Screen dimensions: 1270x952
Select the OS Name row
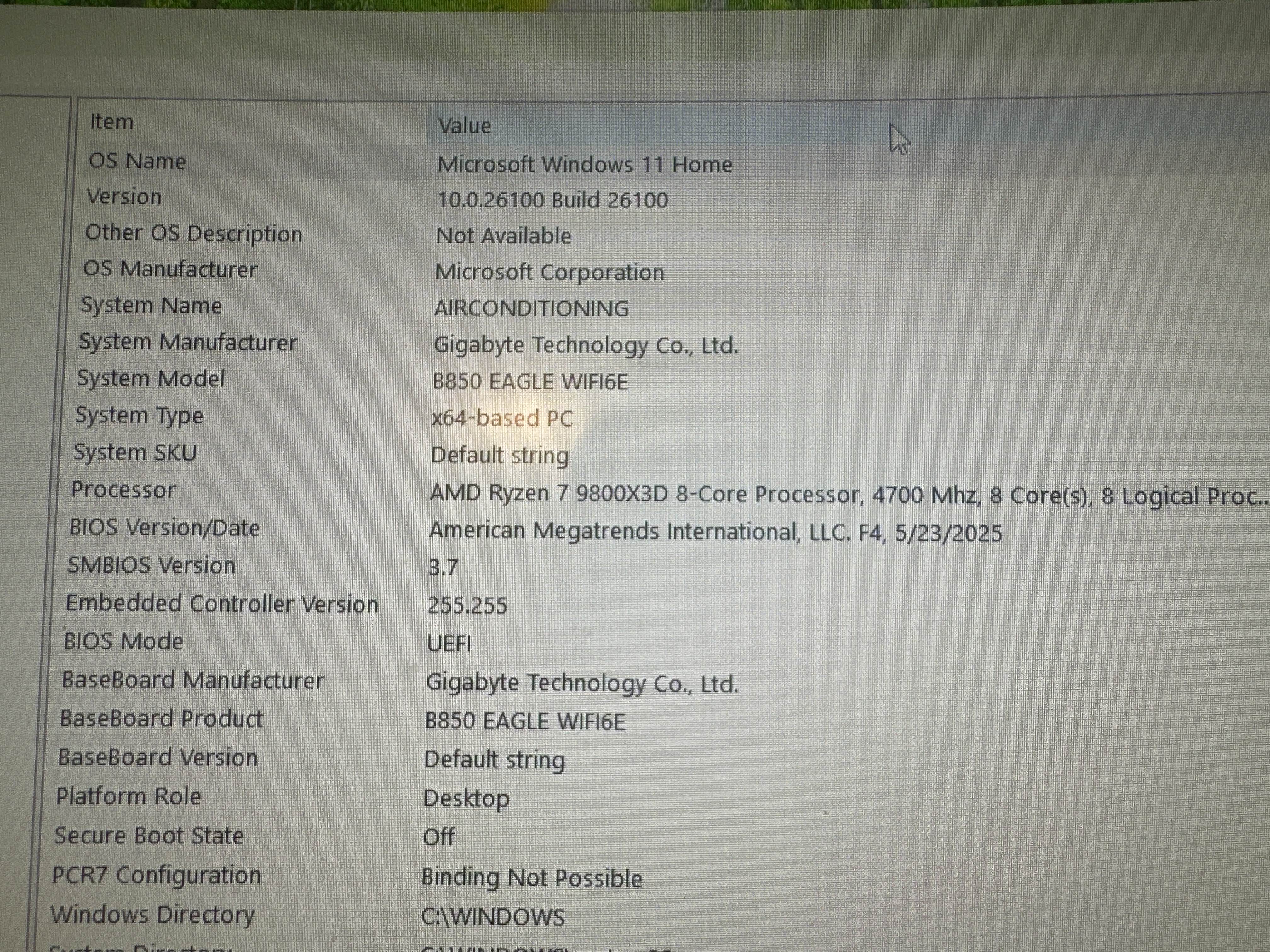[x=137, y=161]
